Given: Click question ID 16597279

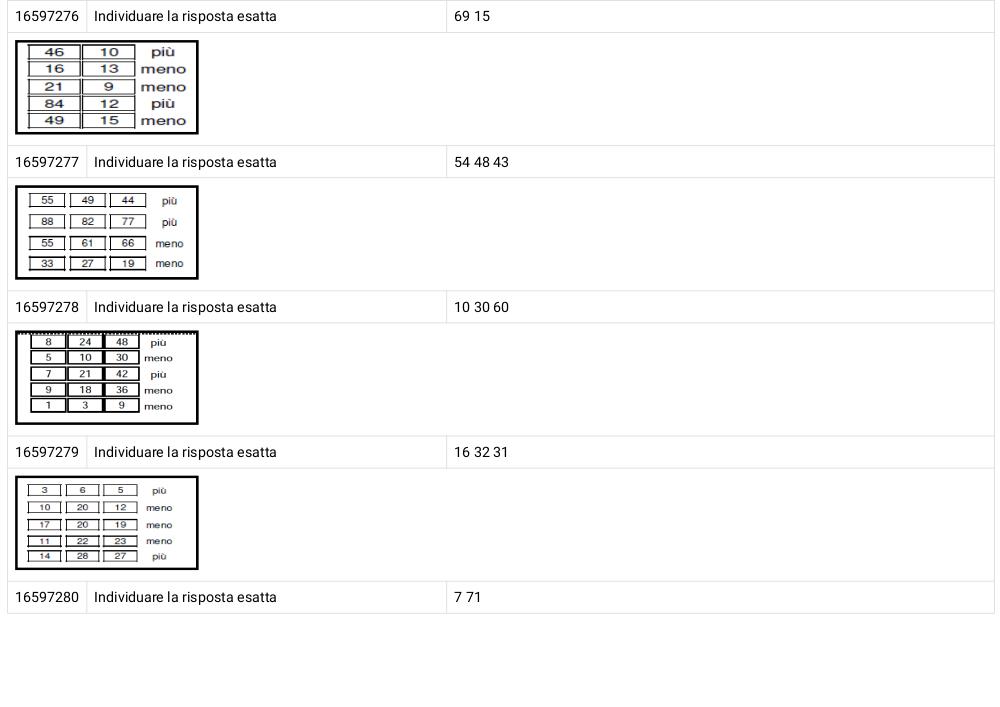Looking at the screenshot, I should tap(47, 452).
